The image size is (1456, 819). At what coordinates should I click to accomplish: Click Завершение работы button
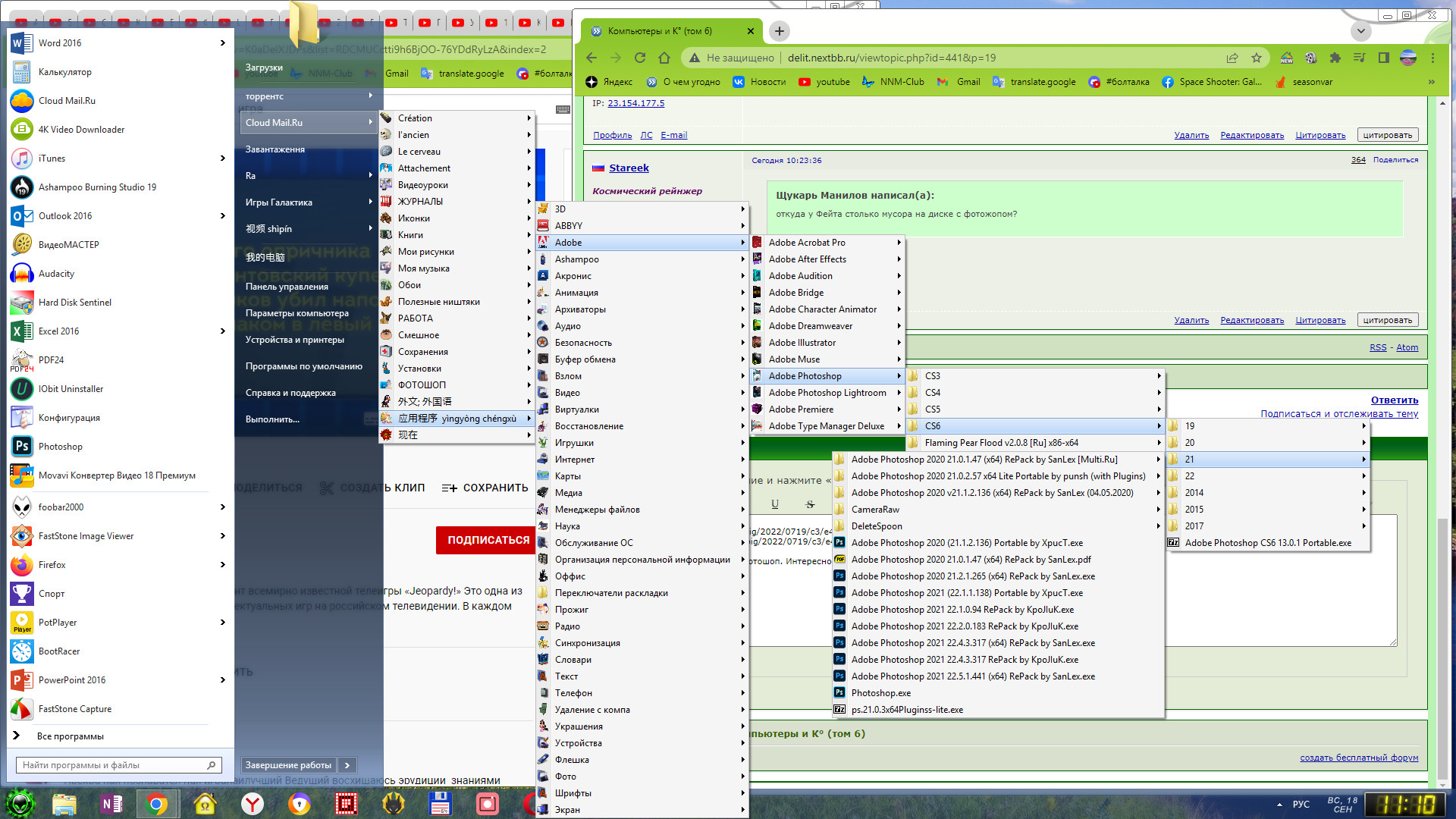288,765
